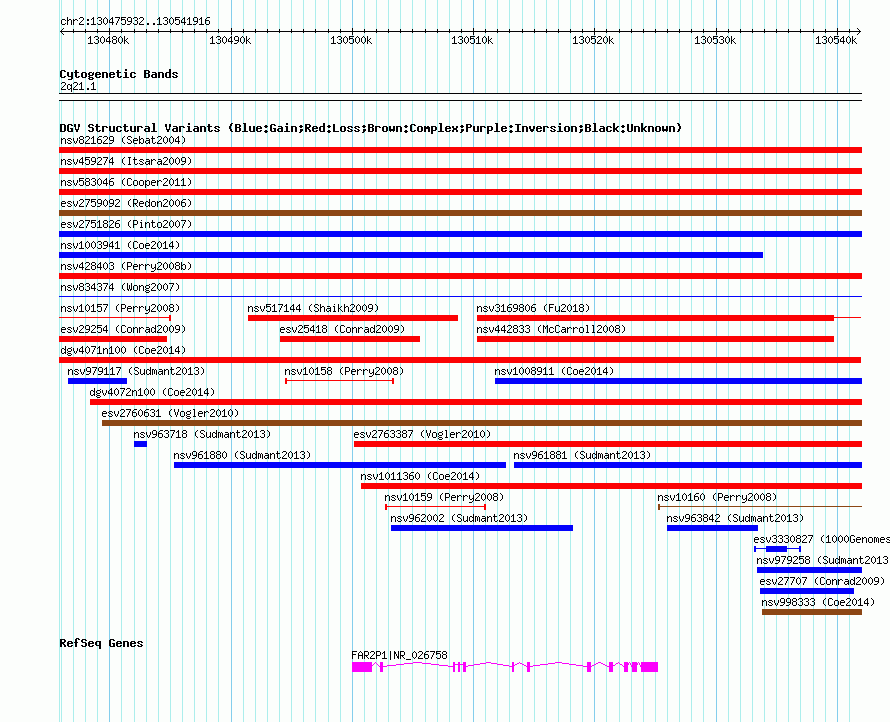Open nsv979258 (Sudmant2013) label

[823, 560]
